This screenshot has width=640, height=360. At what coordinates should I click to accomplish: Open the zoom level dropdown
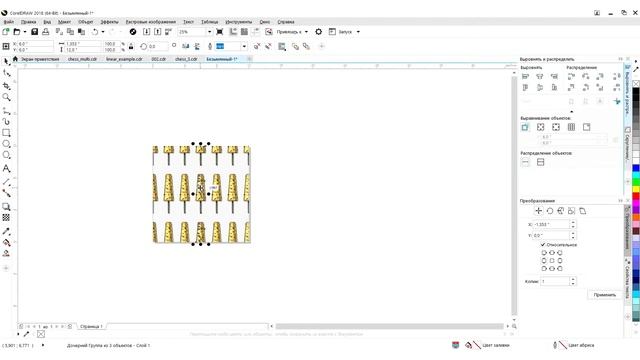point(209,32)
